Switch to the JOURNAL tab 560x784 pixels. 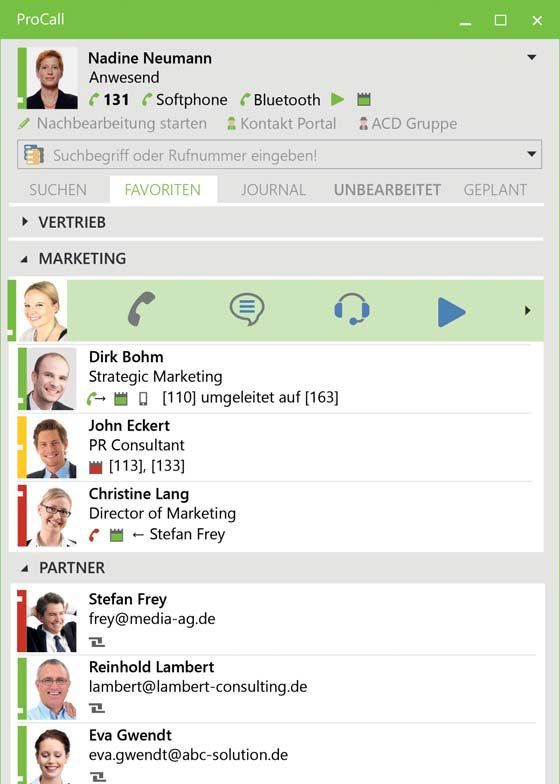(273, 190)
